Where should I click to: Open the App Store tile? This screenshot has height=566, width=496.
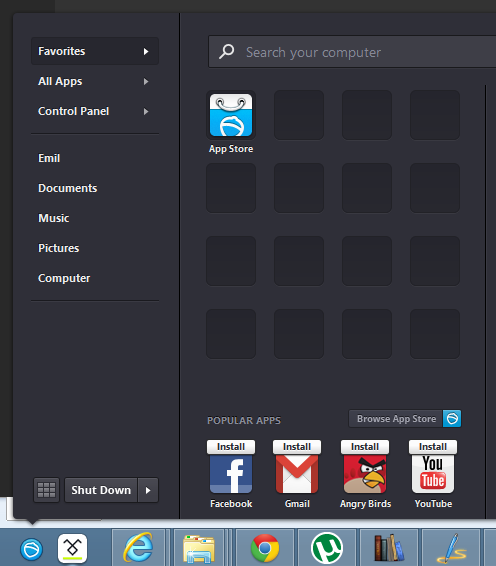pyautogui.click(x=231, y=115)
